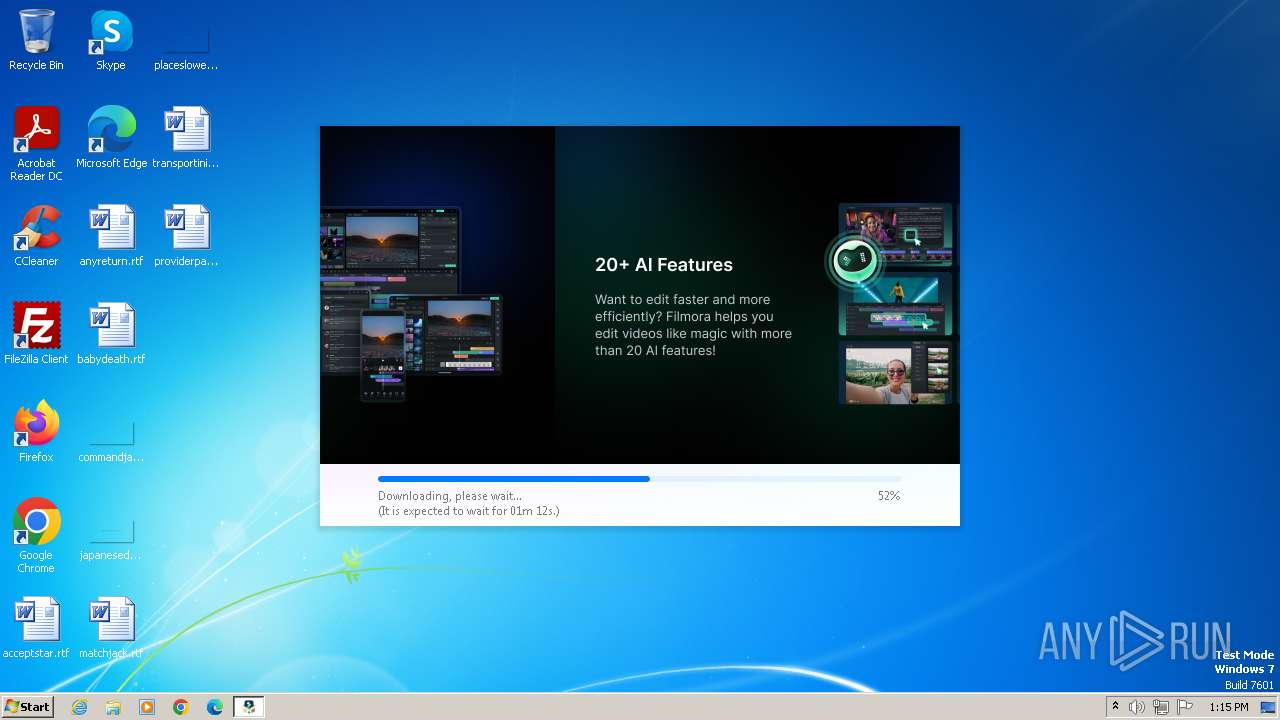Launch FileZilla Client shortcut
1280x720 pixels.
[36, 333]
